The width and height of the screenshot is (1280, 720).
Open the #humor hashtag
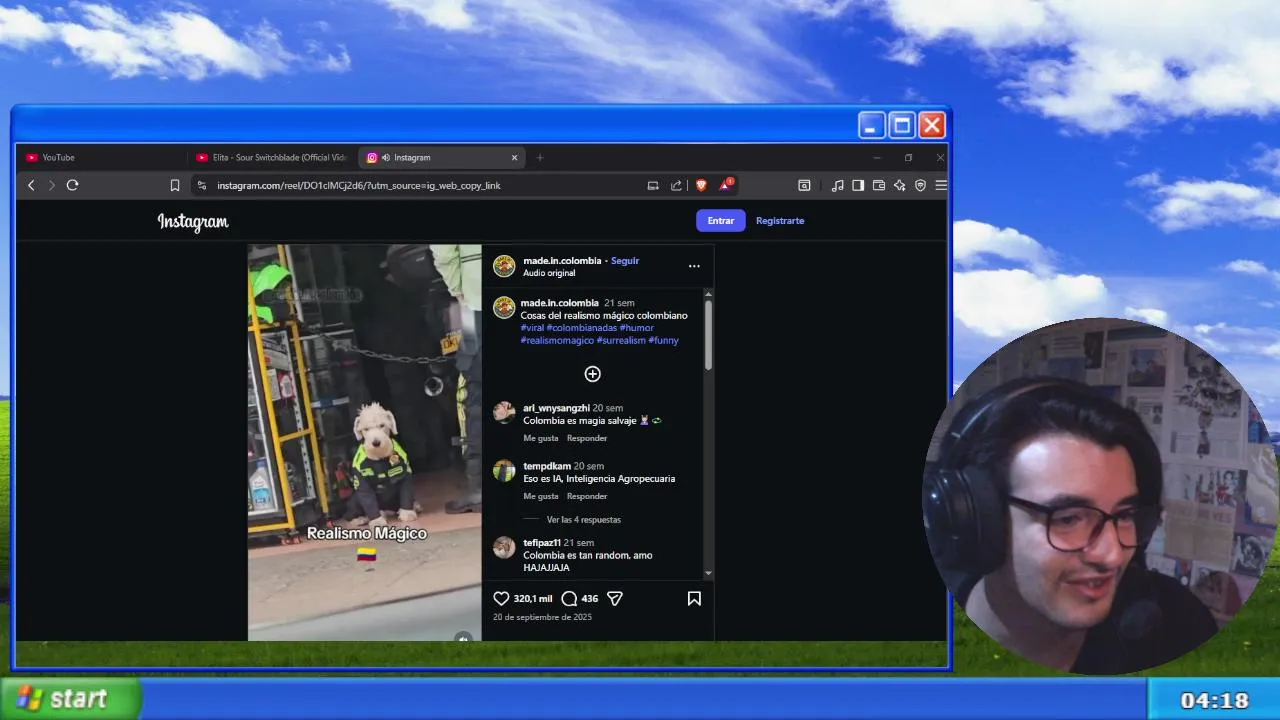(x=637, y=328)
